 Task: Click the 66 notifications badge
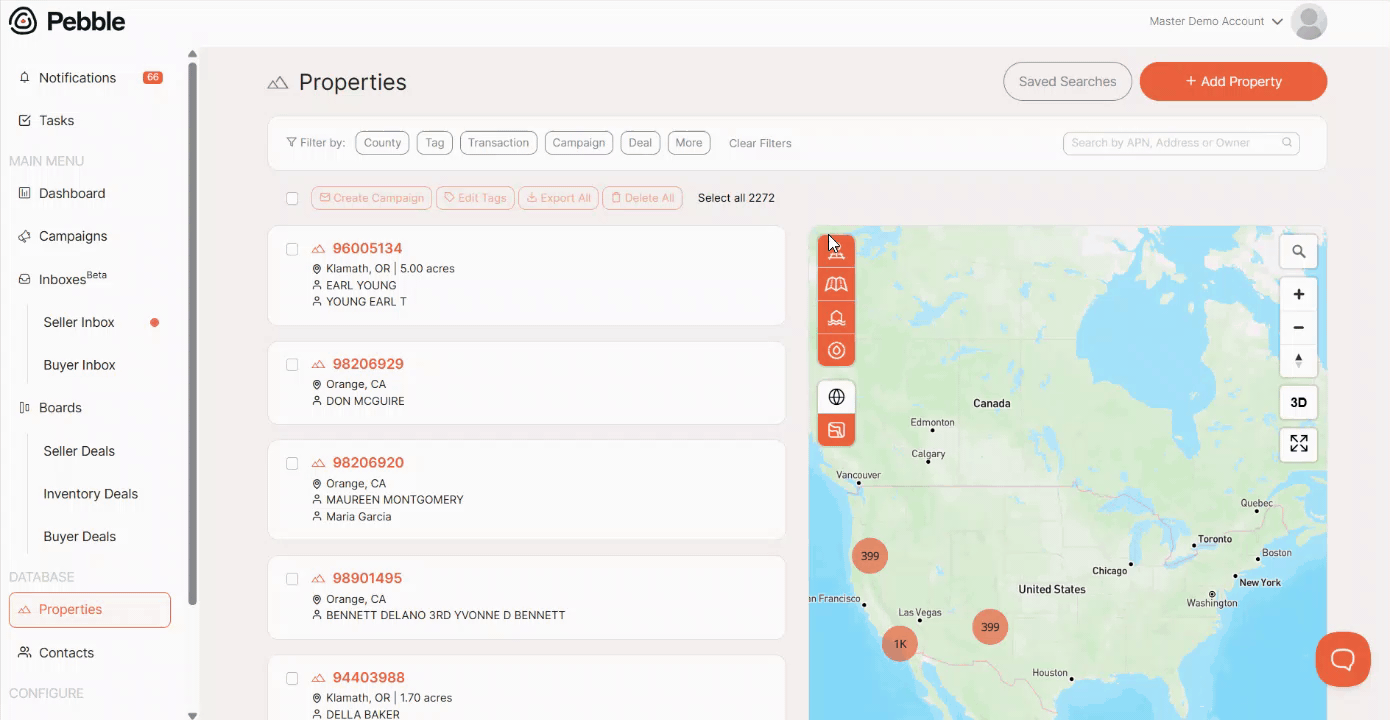(x=153, y=77)
